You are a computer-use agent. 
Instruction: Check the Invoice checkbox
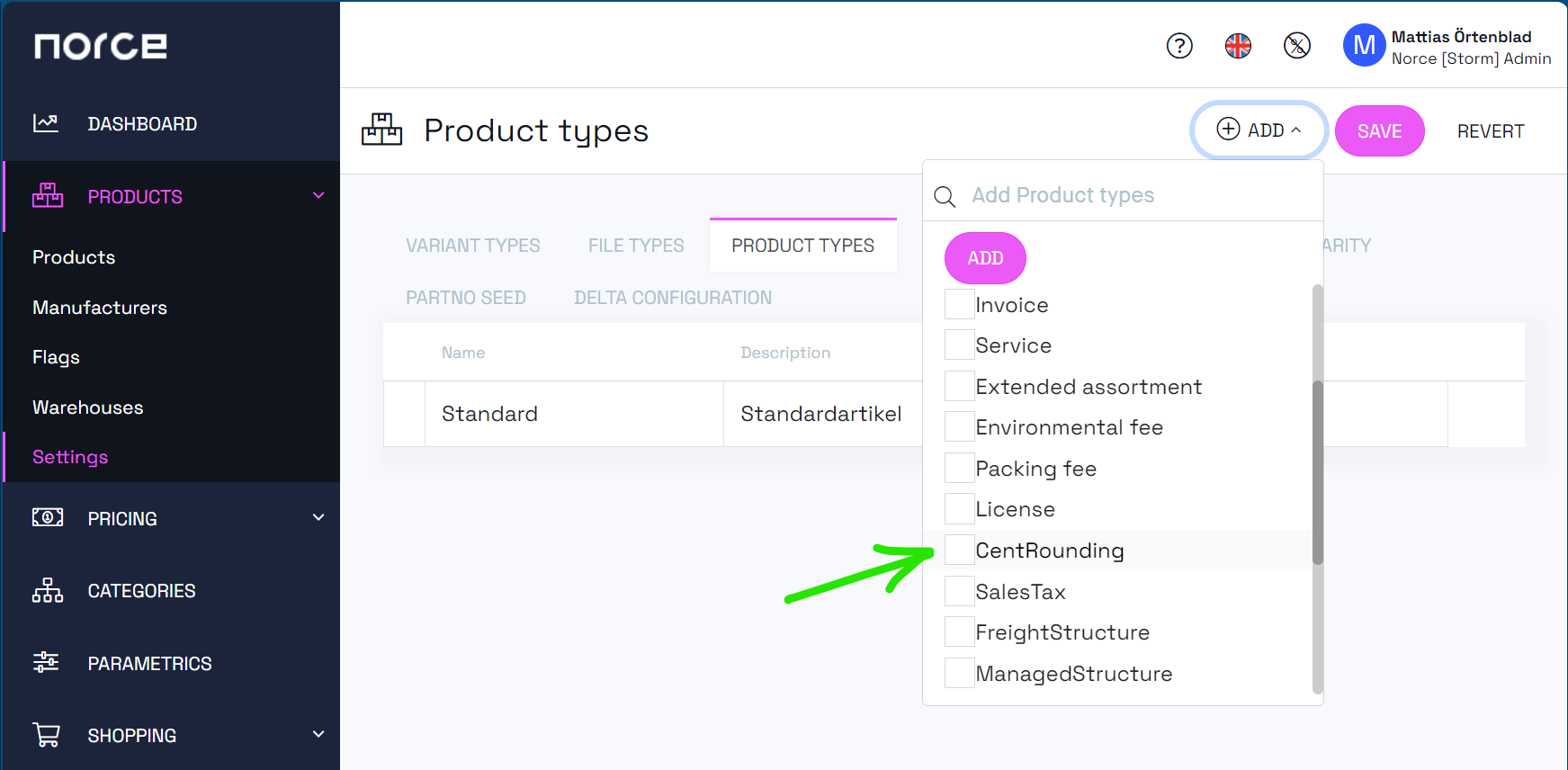coord(960,304)
